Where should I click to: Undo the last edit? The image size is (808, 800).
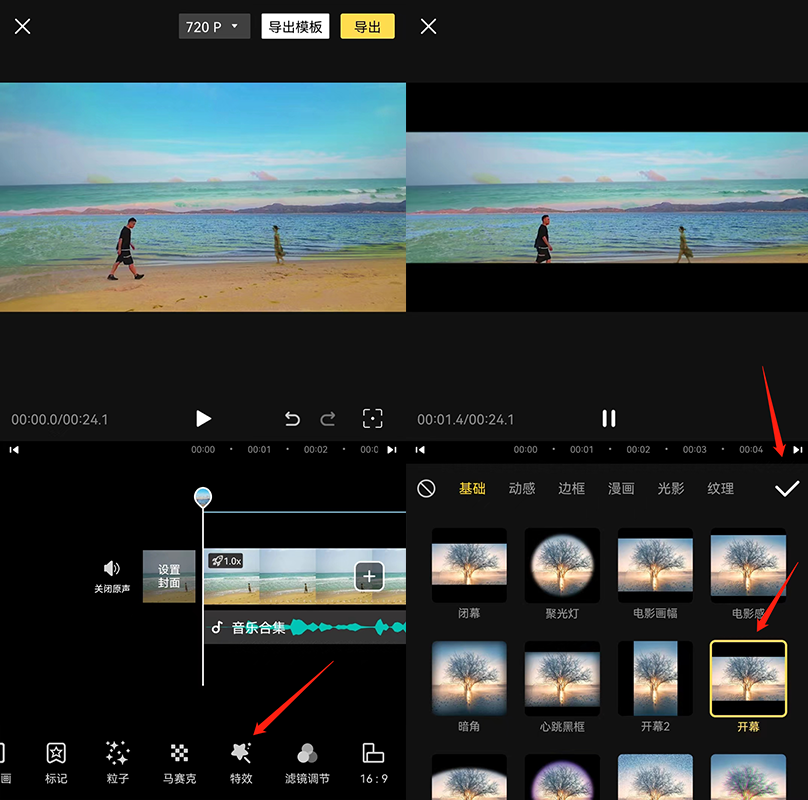[x=292, y=419]
